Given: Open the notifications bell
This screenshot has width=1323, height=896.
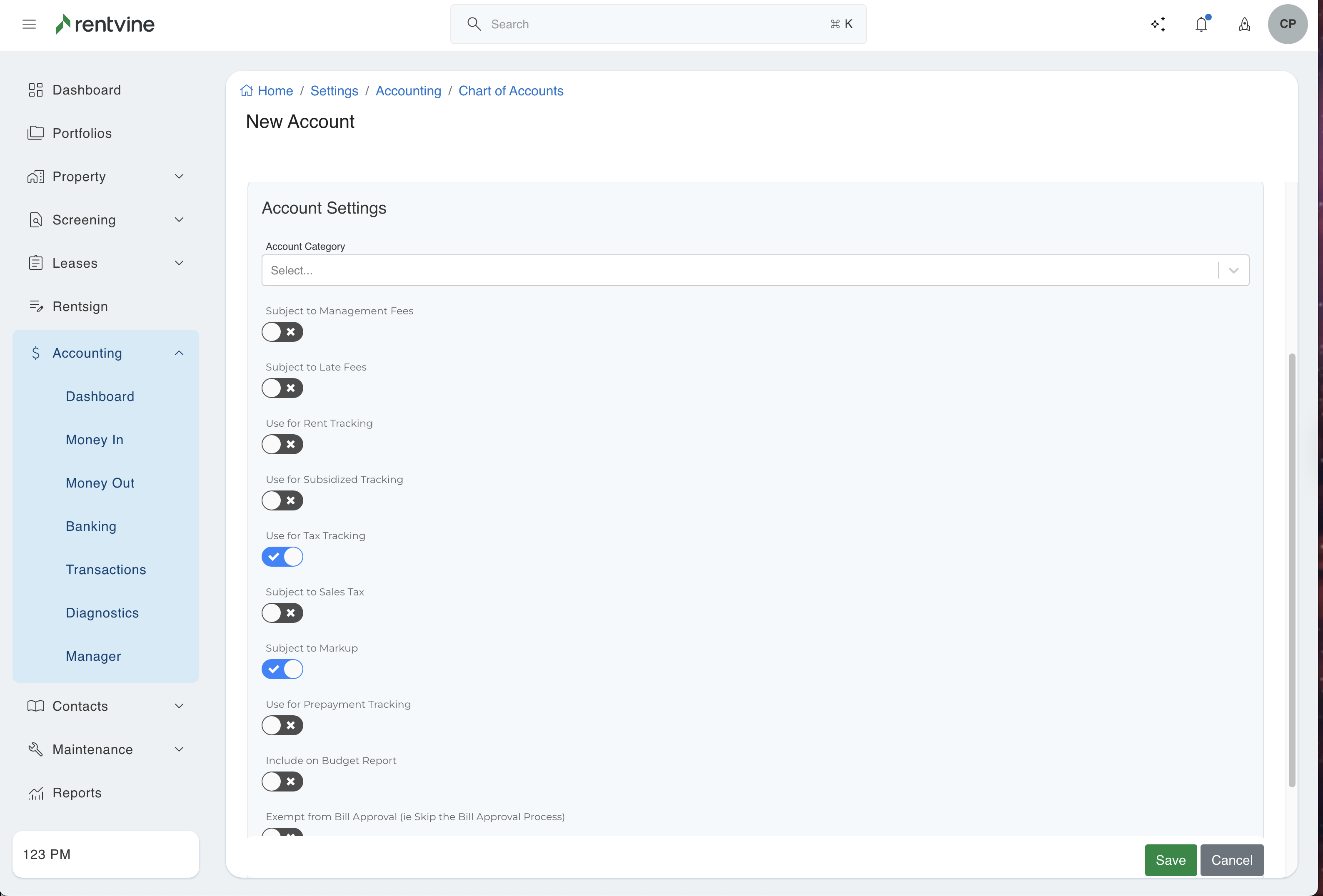Looking at the screenshot, I should pyautogui.click(x=1201, y=25).
